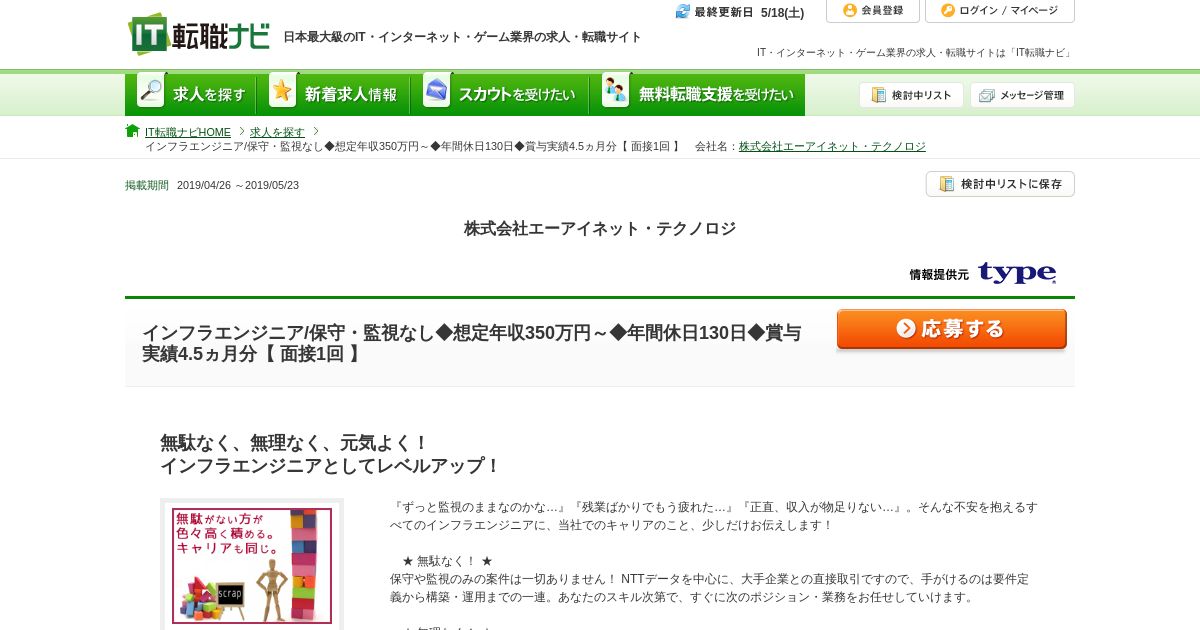The height and width of the screenshot is (630, 1200).
Task: Follow the 求人を探す breadcrumb link
Action: point(277,132)
